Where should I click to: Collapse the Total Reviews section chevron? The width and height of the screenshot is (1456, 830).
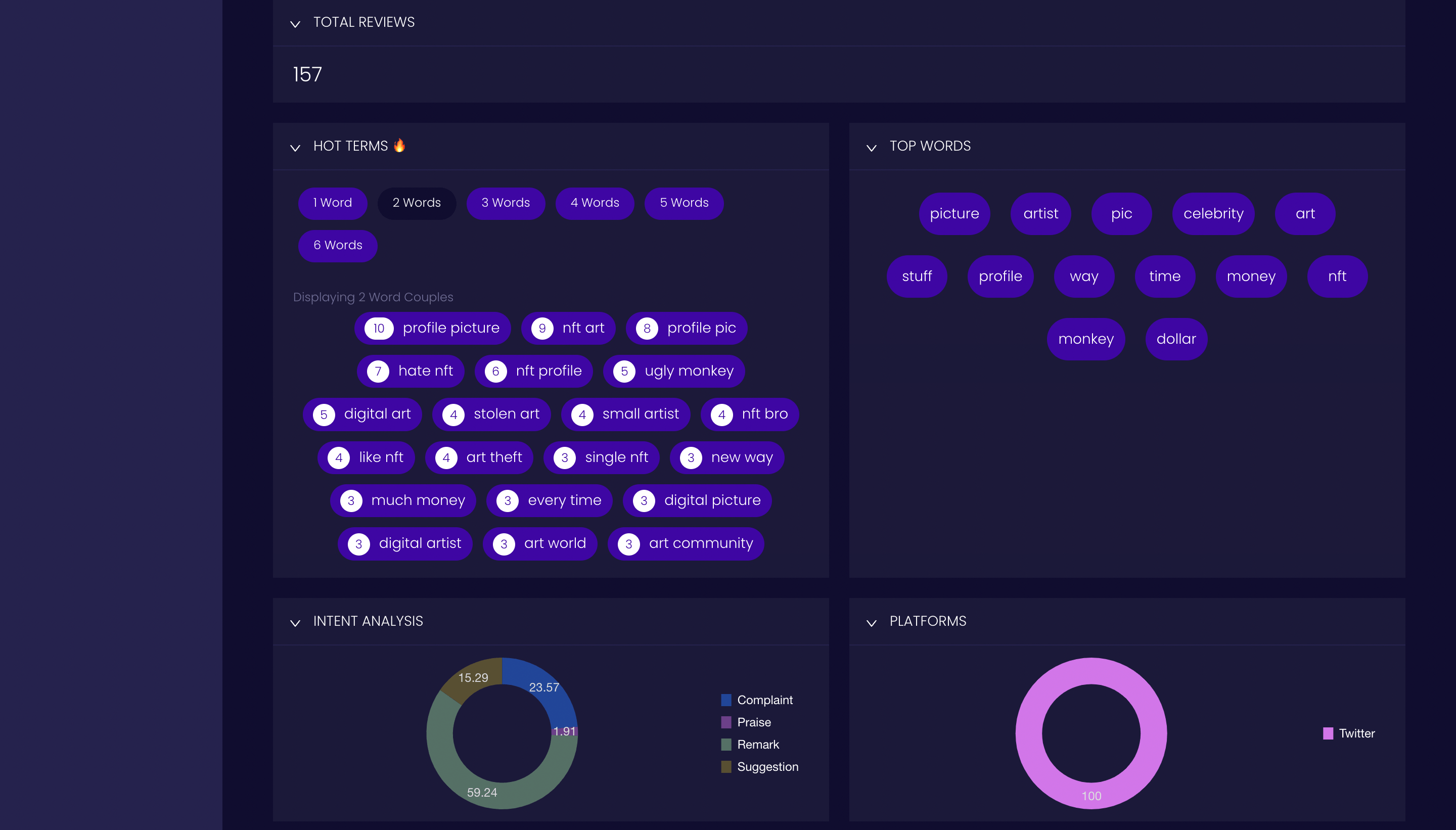295,24
